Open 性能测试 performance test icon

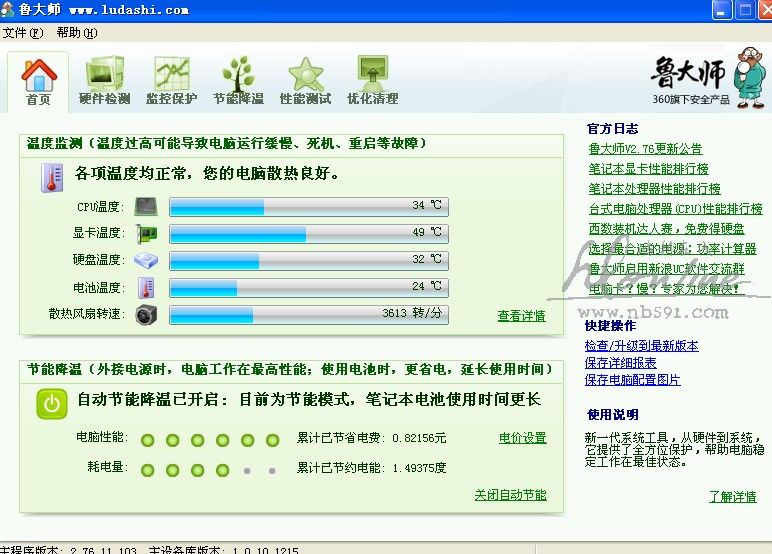point(305,76)
